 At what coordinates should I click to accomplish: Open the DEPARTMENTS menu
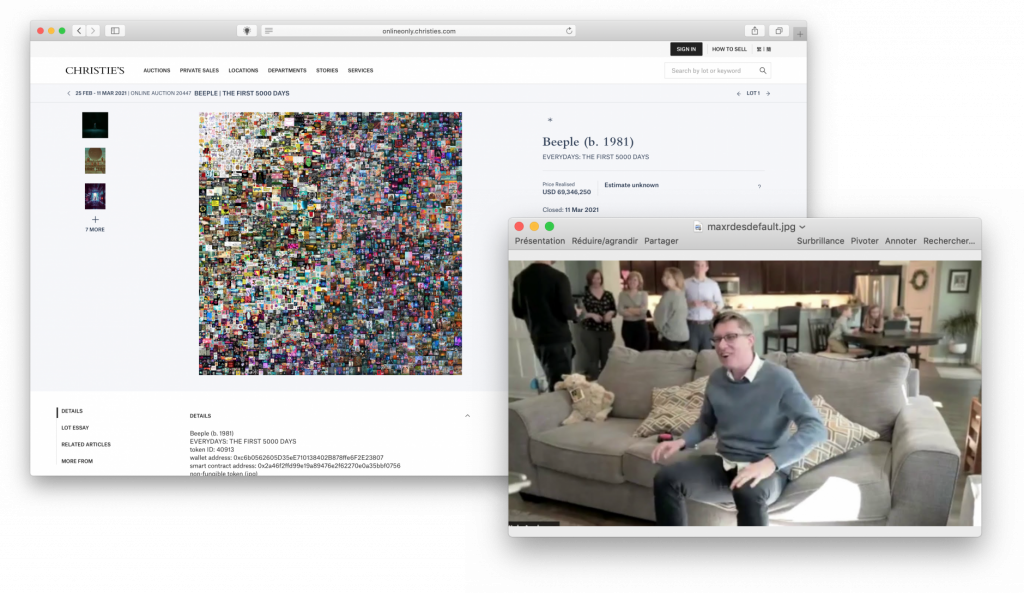pos(287,71)
